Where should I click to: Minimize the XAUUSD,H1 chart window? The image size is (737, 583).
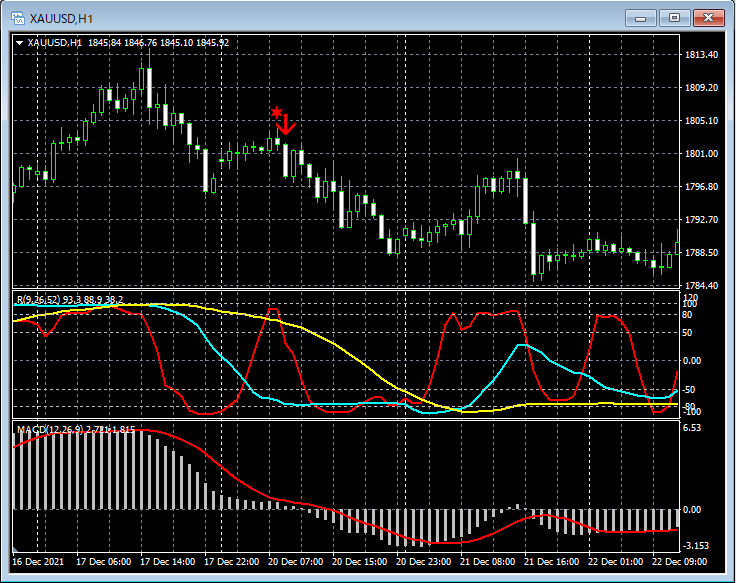[640, 18]
